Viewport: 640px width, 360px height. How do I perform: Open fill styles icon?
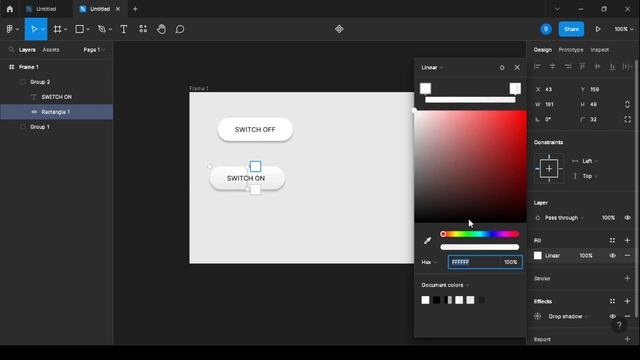click(612, 241)
